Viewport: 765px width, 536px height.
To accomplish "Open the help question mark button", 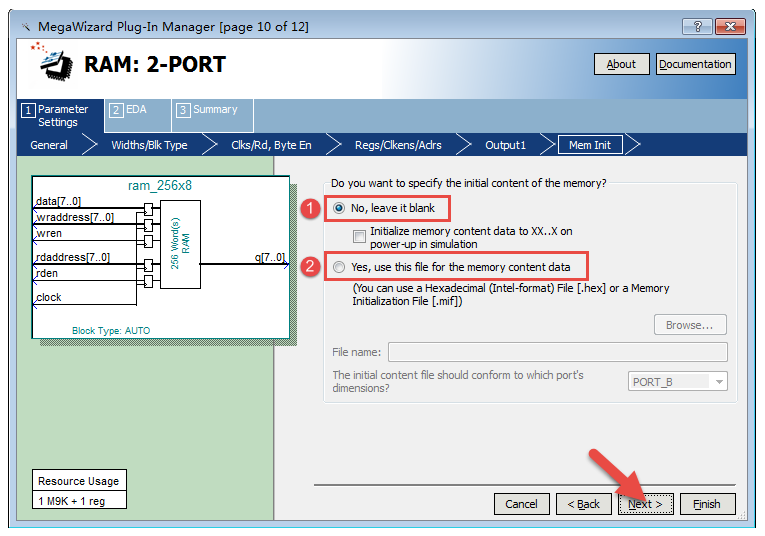I will (x=697, y=26).
